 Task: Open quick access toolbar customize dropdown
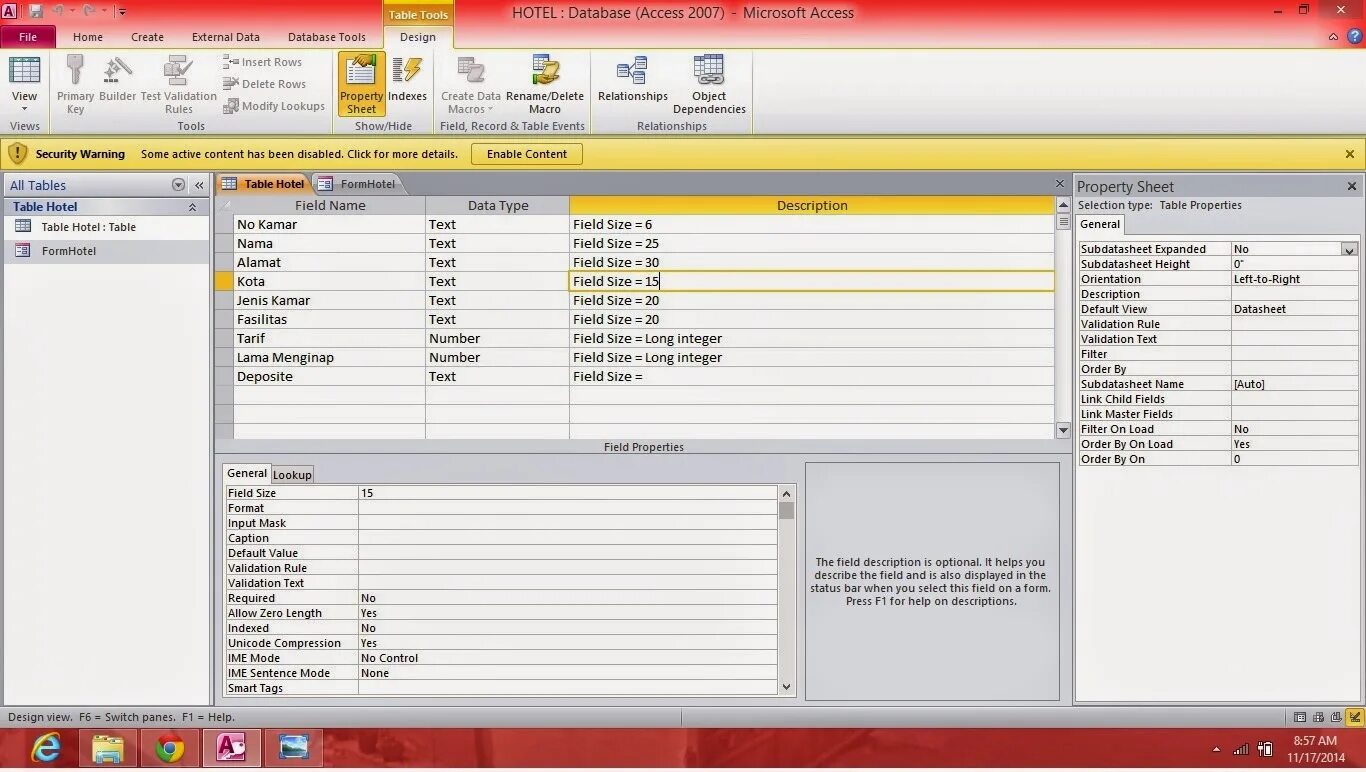tap(122, 12)
